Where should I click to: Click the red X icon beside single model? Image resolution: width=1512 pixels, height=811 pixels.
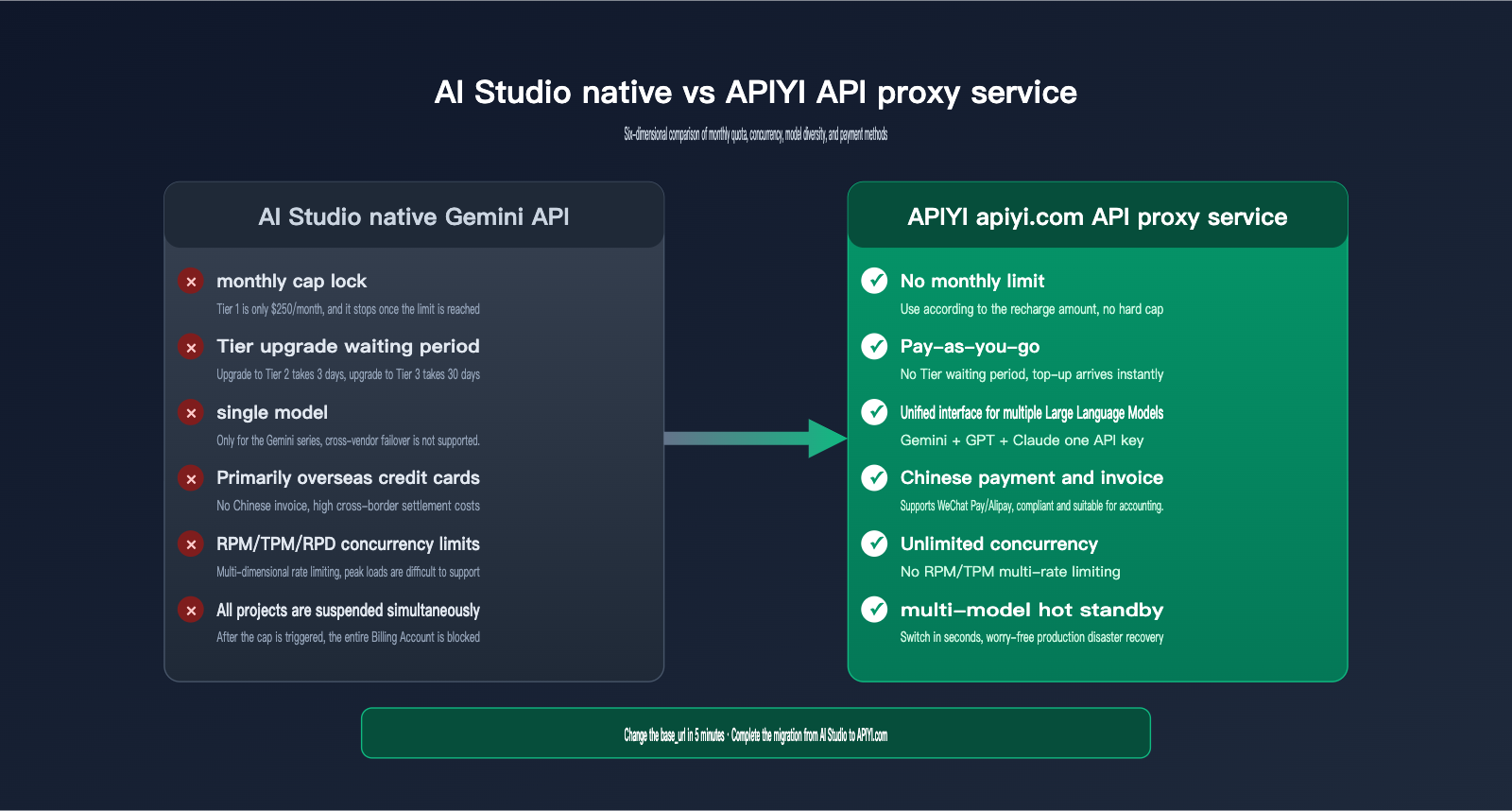[191, 413]
